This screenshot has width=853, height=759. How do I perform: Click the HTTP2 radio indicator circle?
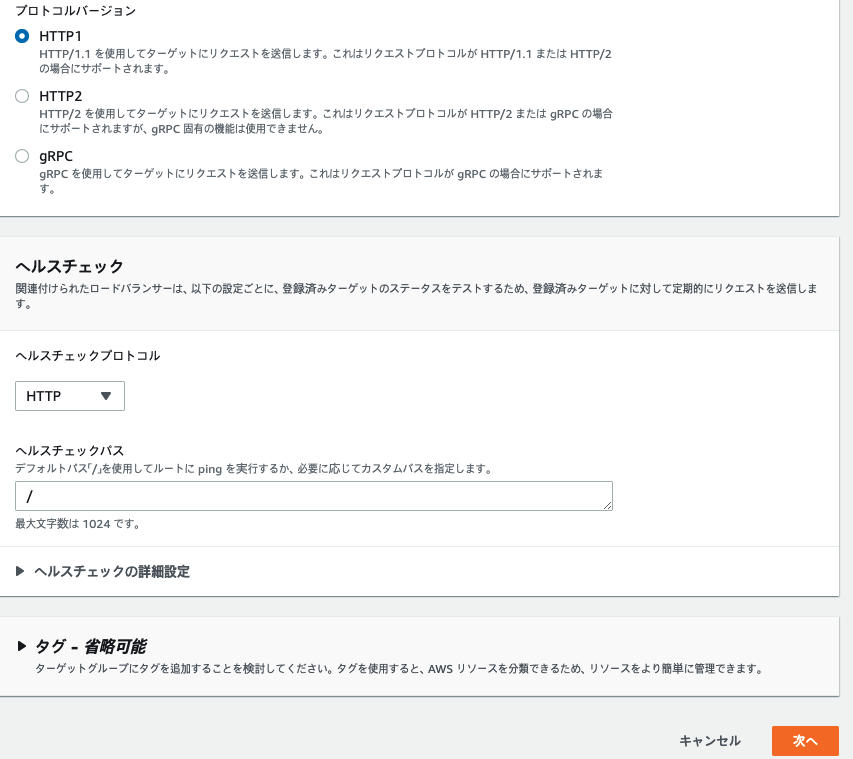22,96
